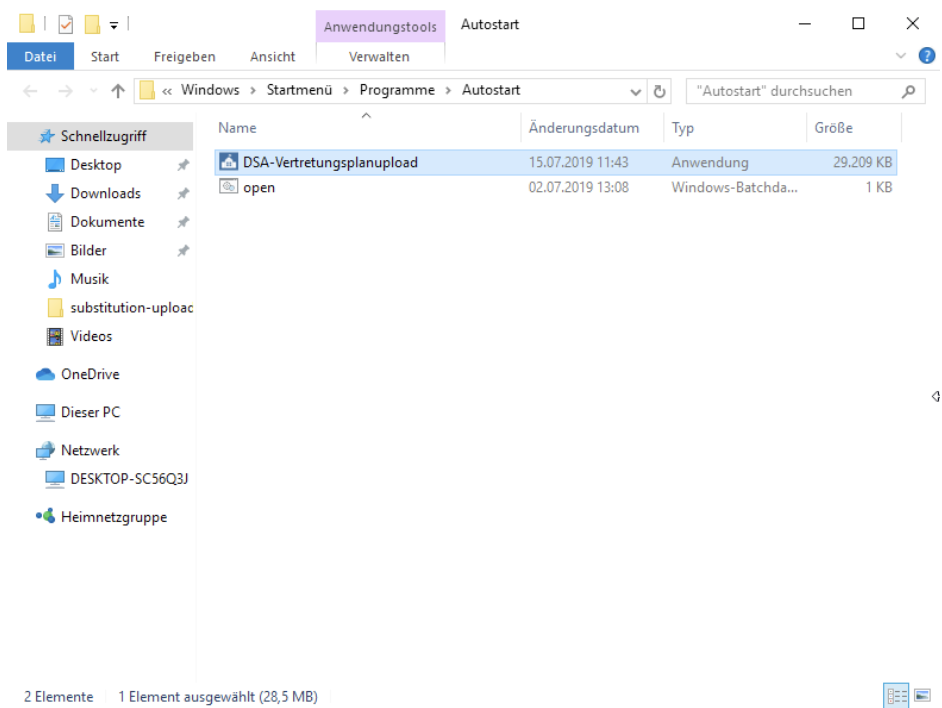The image size is (942, 708).
Task: Select OneDrive in the navigation pane
Action: click(89, 374)
